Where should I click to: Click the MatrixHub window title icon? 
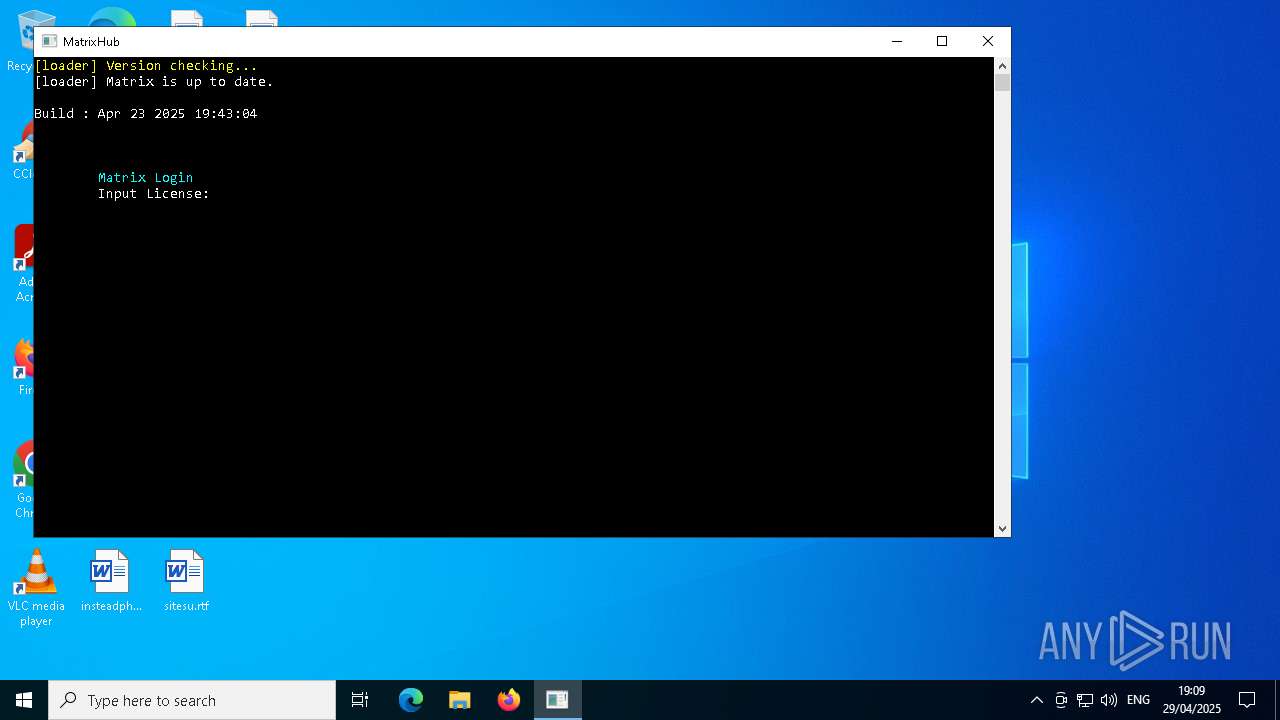coord(49,41)
